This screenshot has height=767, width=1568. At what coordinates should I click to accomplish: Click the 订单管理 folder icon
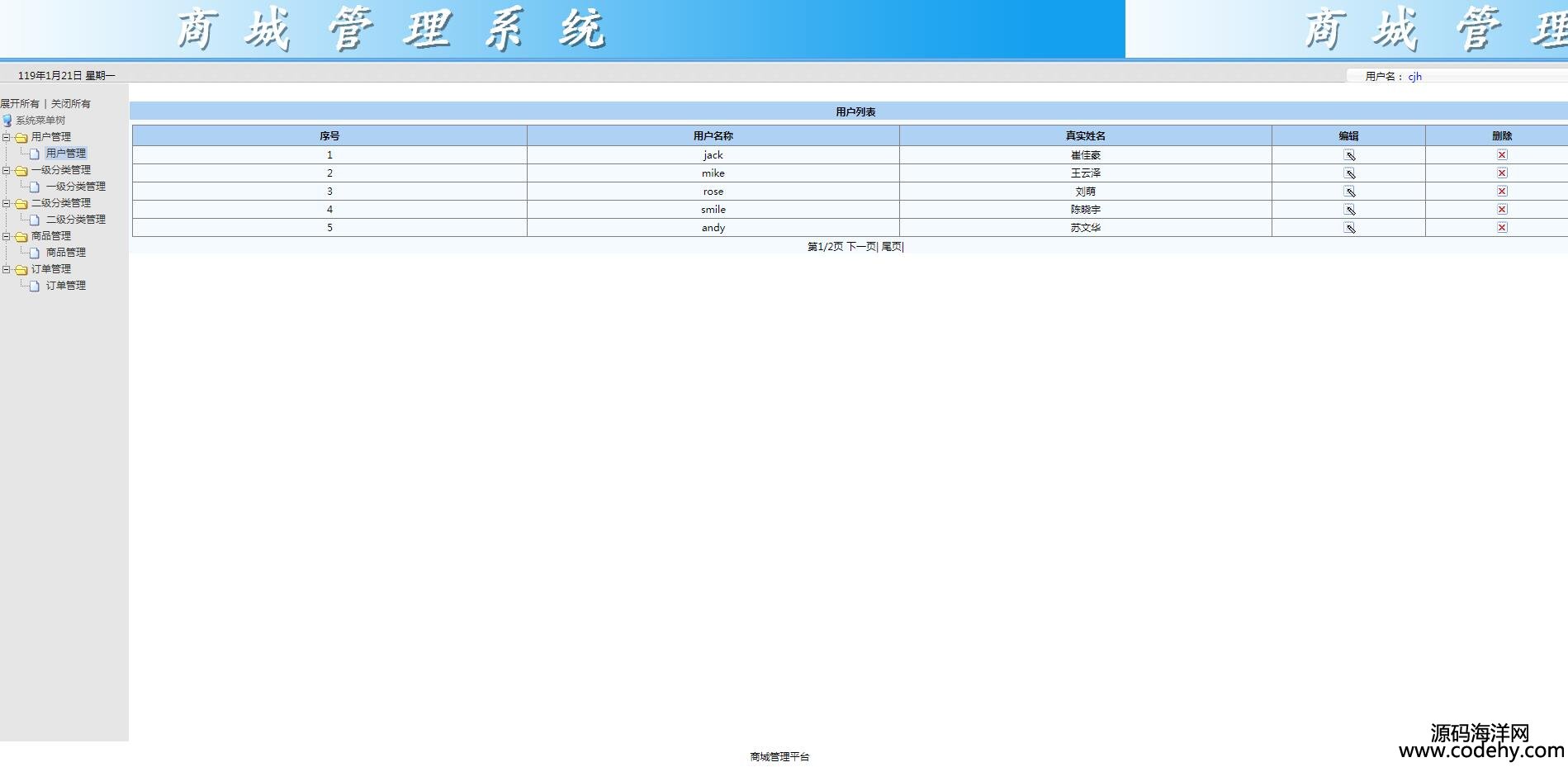[21, 270]
